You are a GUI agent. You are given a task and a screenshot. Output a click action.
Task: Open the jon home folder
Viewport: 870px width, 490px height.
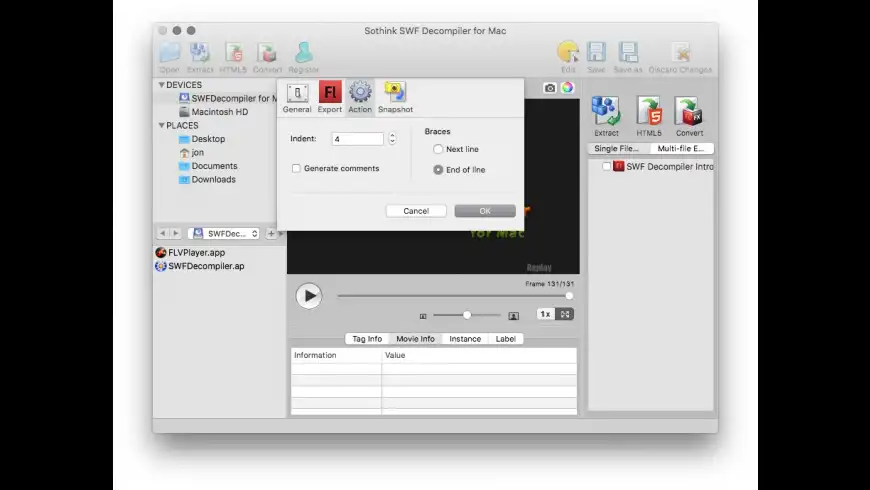click(191, 152)
